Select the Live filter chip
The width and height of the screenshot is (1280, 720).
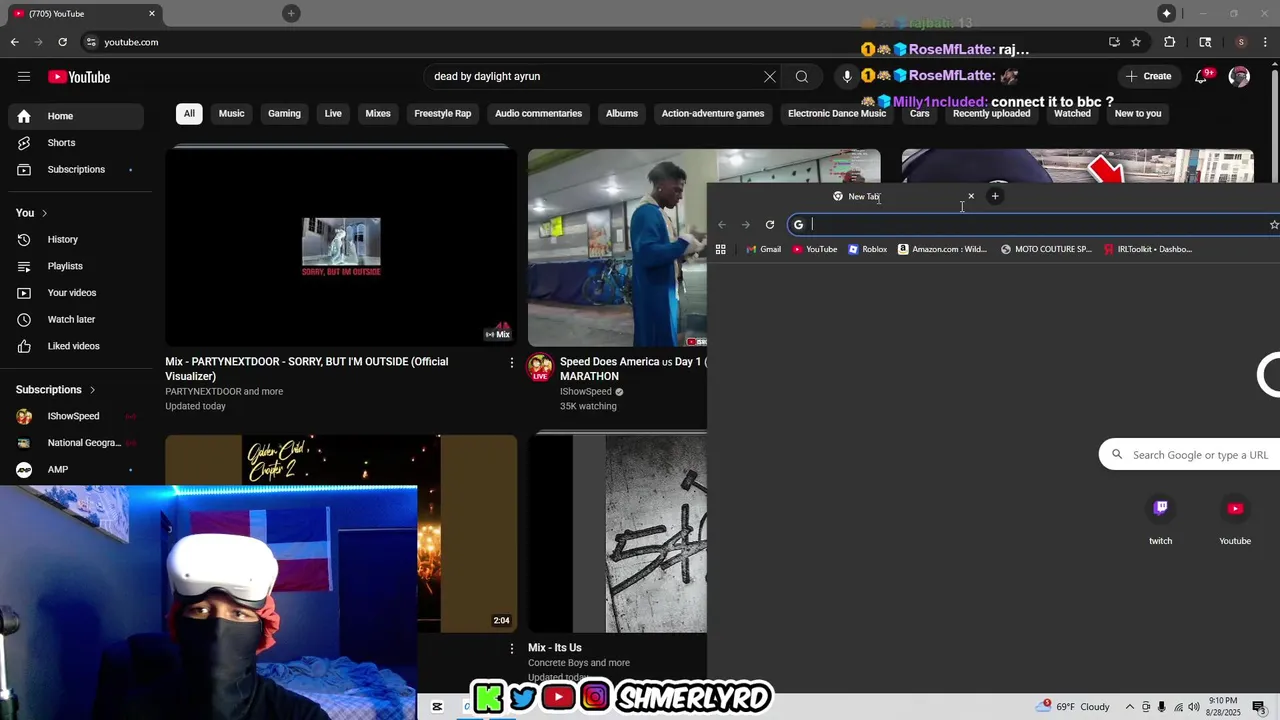[x=333, y=114]
